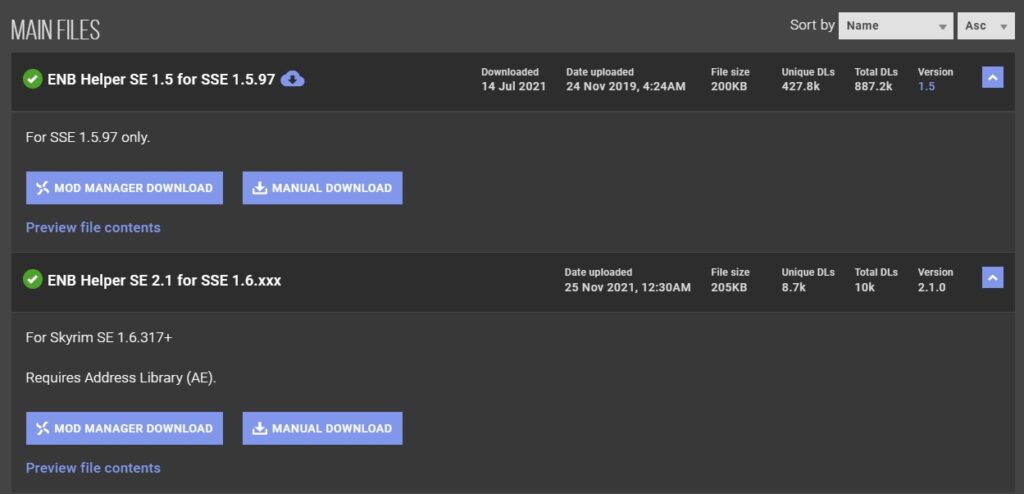The width and height of the screenshot is (1024, 494).
Task: Click the 'For Skyrim SE 1.6.317+' description
Action: 99,338
